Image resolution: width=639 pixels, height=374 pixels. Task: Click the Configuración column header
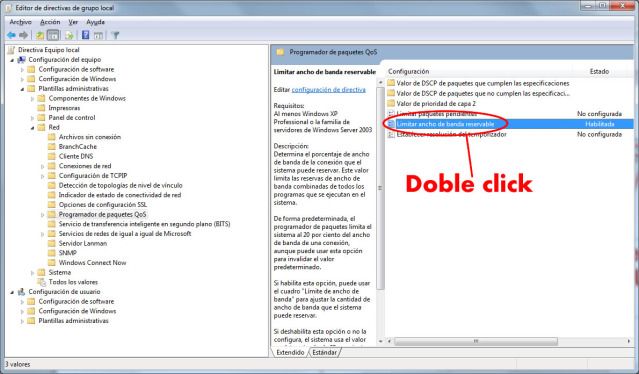pos(408,71)
